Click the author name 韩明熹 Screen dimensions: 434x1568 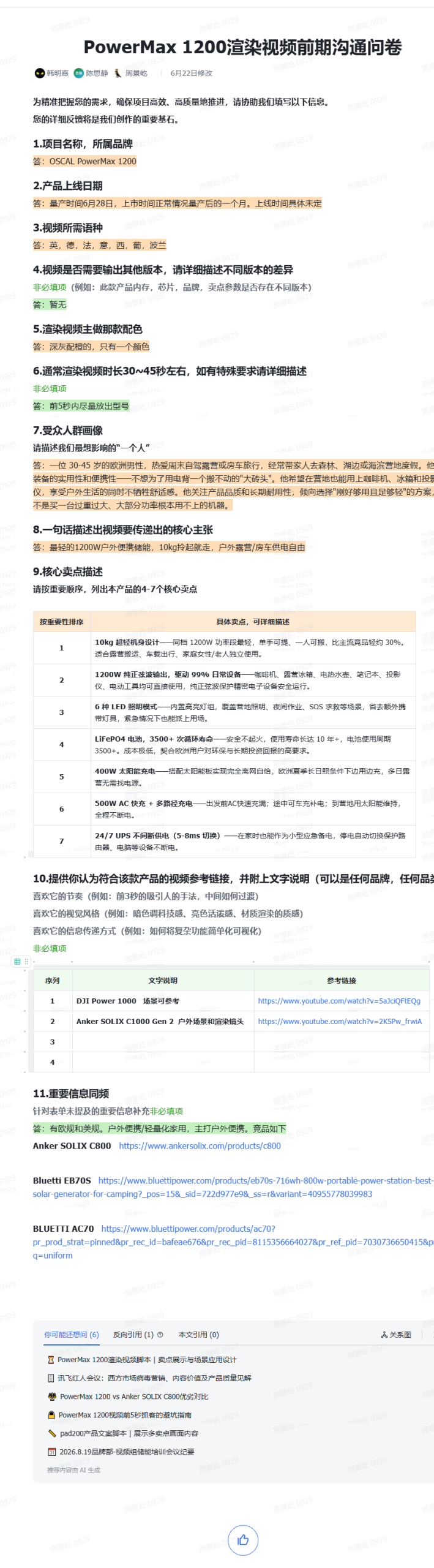[x=58, y=73]
